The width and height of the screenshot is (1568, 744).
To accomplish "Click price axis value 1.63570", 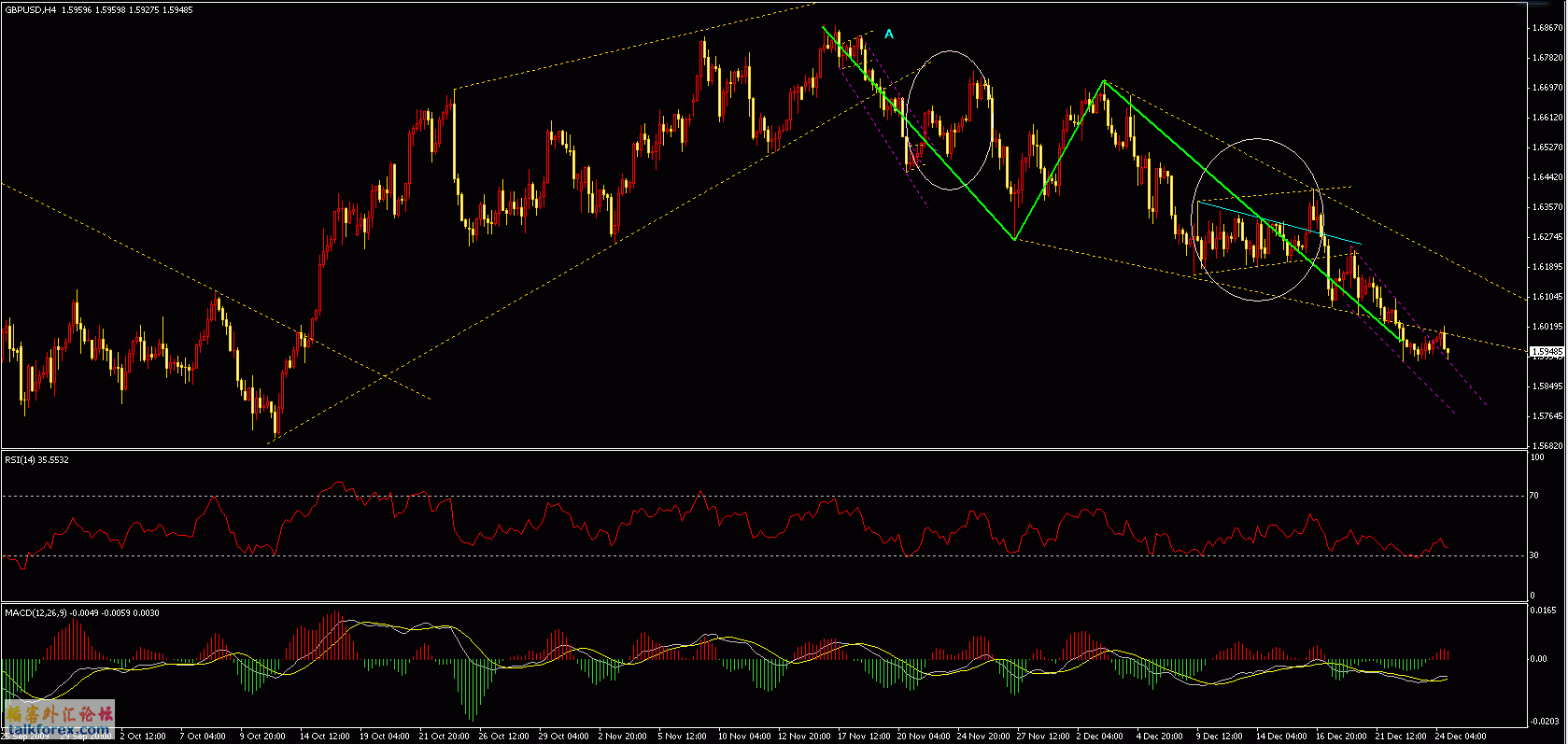I will [1547, 207].
